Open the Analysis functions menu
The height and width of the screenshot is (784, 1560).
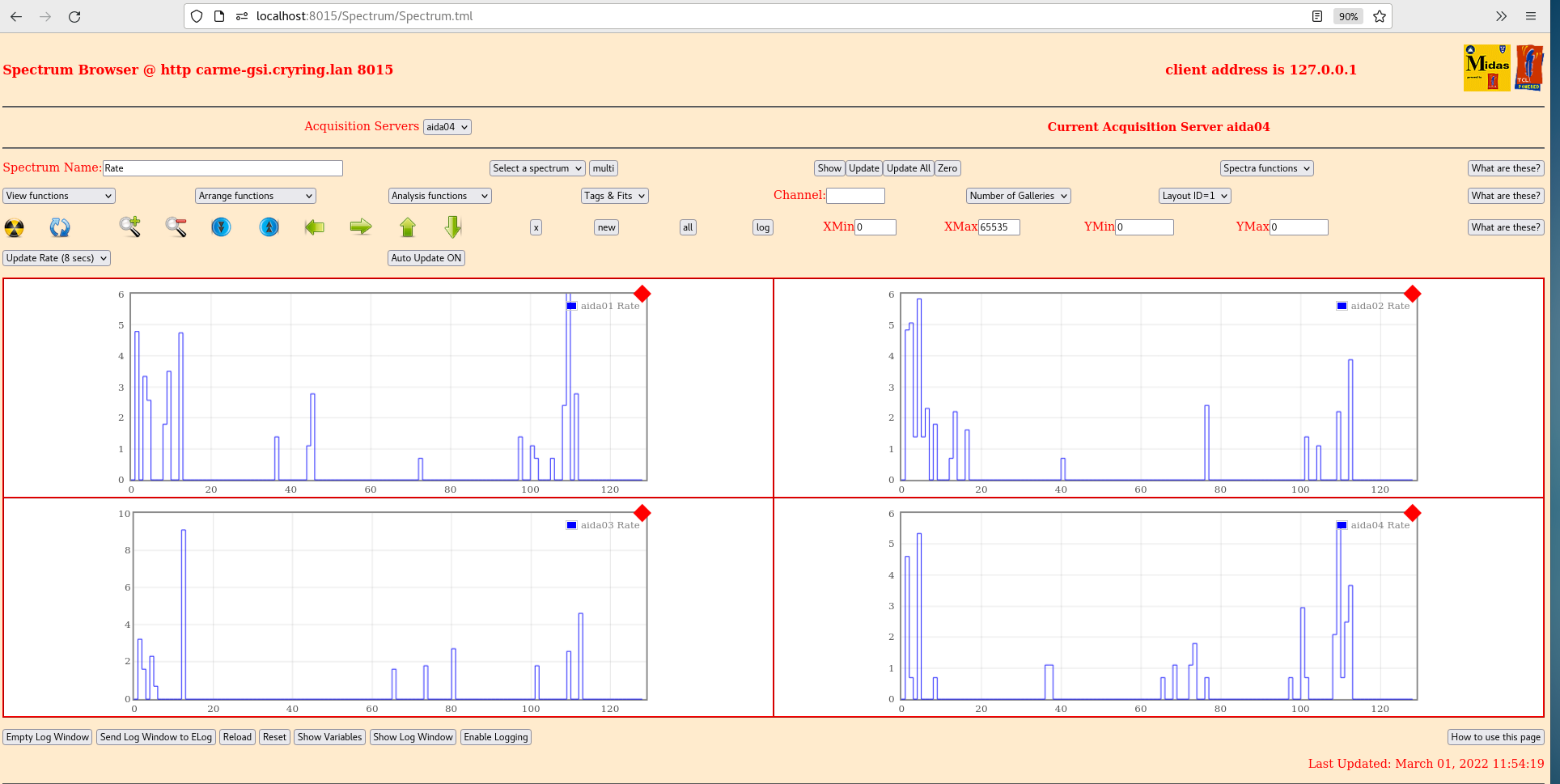pyautogui.click(x=439, y=196)
